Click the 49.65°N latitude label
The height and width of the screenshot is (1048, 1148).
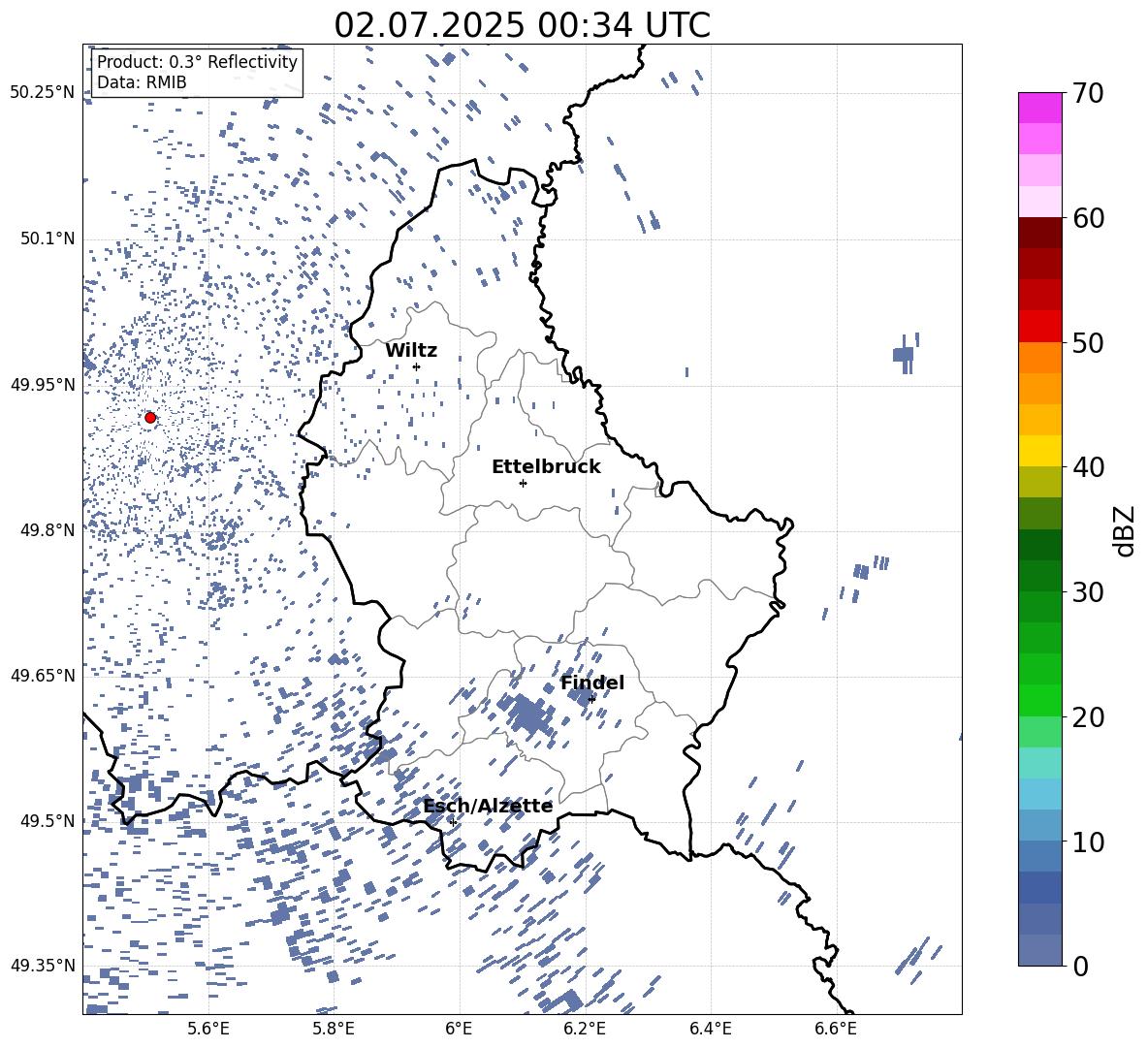tap(43, 676)
